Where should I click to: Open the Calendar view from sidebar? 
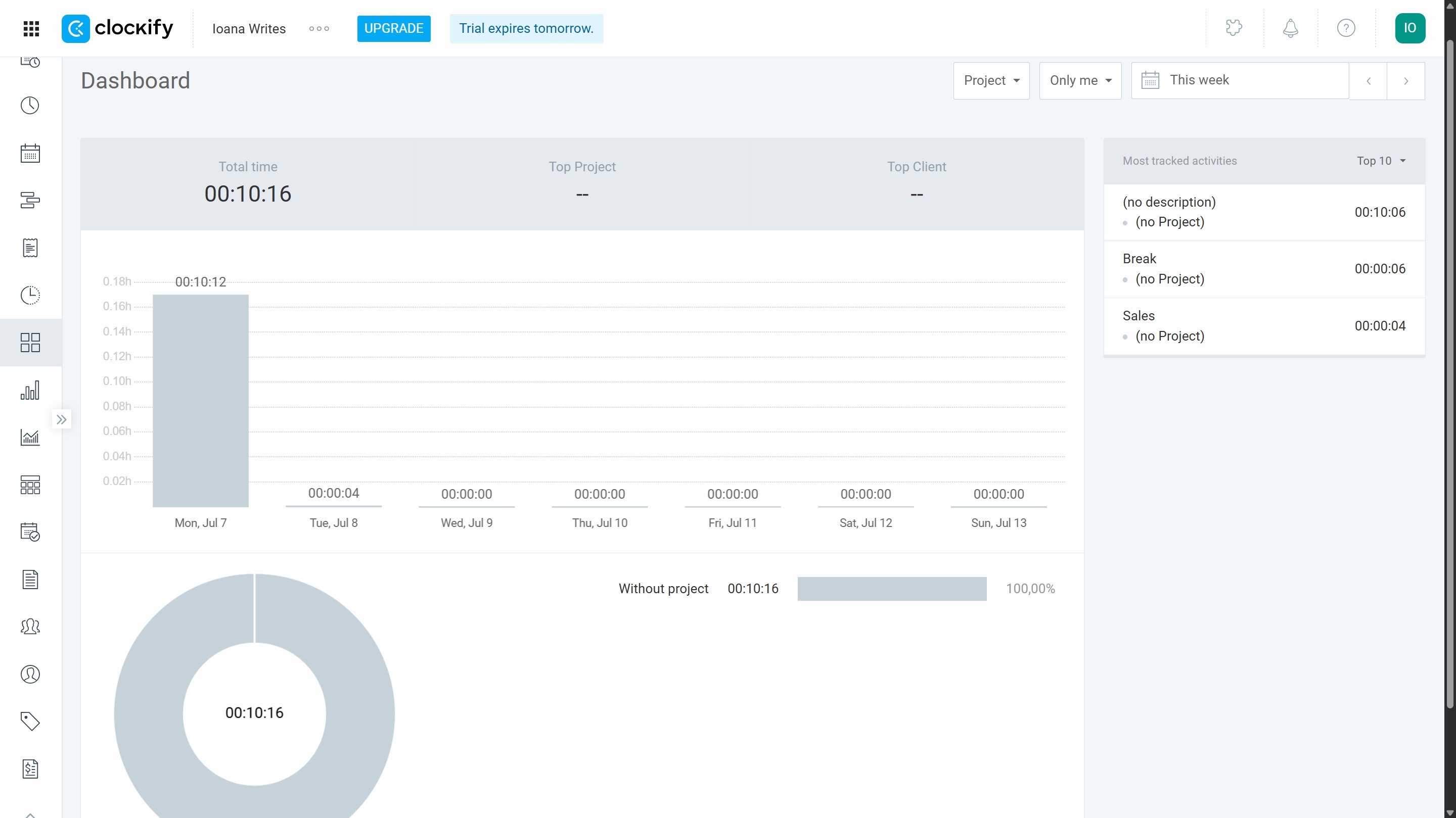coord(30,153)
